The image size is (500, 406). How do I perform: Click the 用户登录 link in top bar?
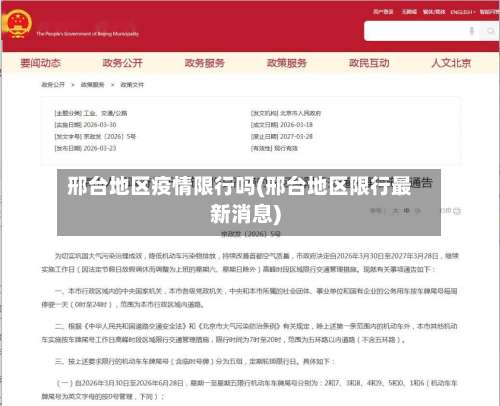click(383, 12)
